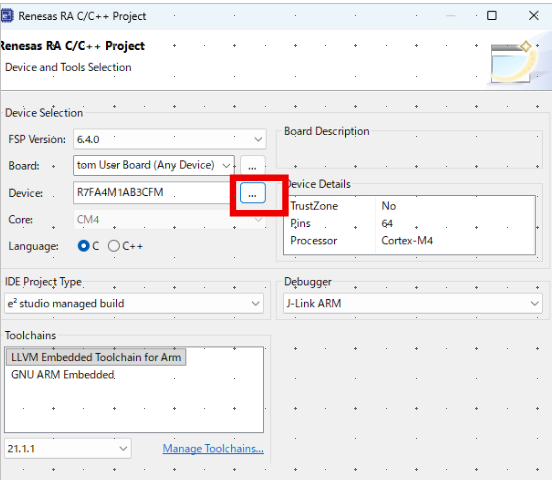Maximize the project wizard window
Screen dimensions: 552x480
pos(491,16)
